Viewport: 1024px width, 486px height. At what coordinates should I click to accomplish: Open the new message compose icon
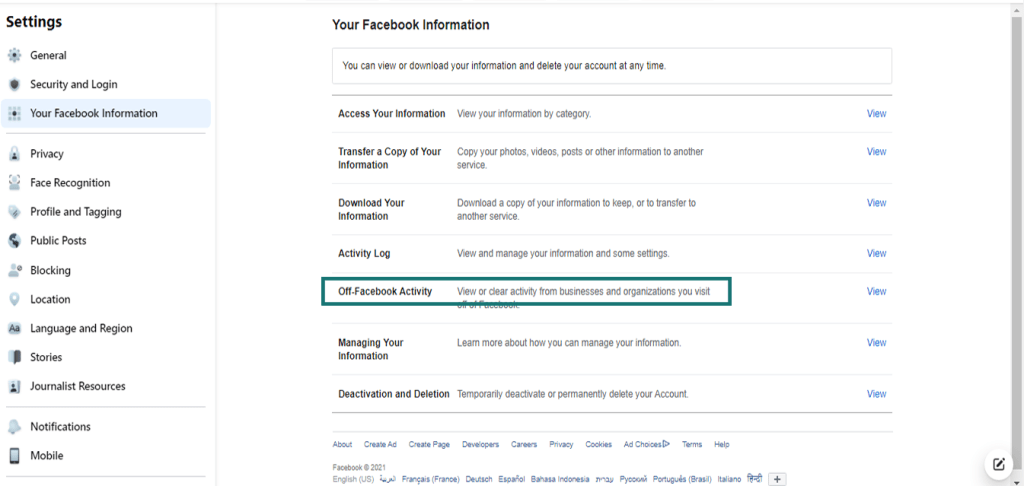tap(998, 464)
